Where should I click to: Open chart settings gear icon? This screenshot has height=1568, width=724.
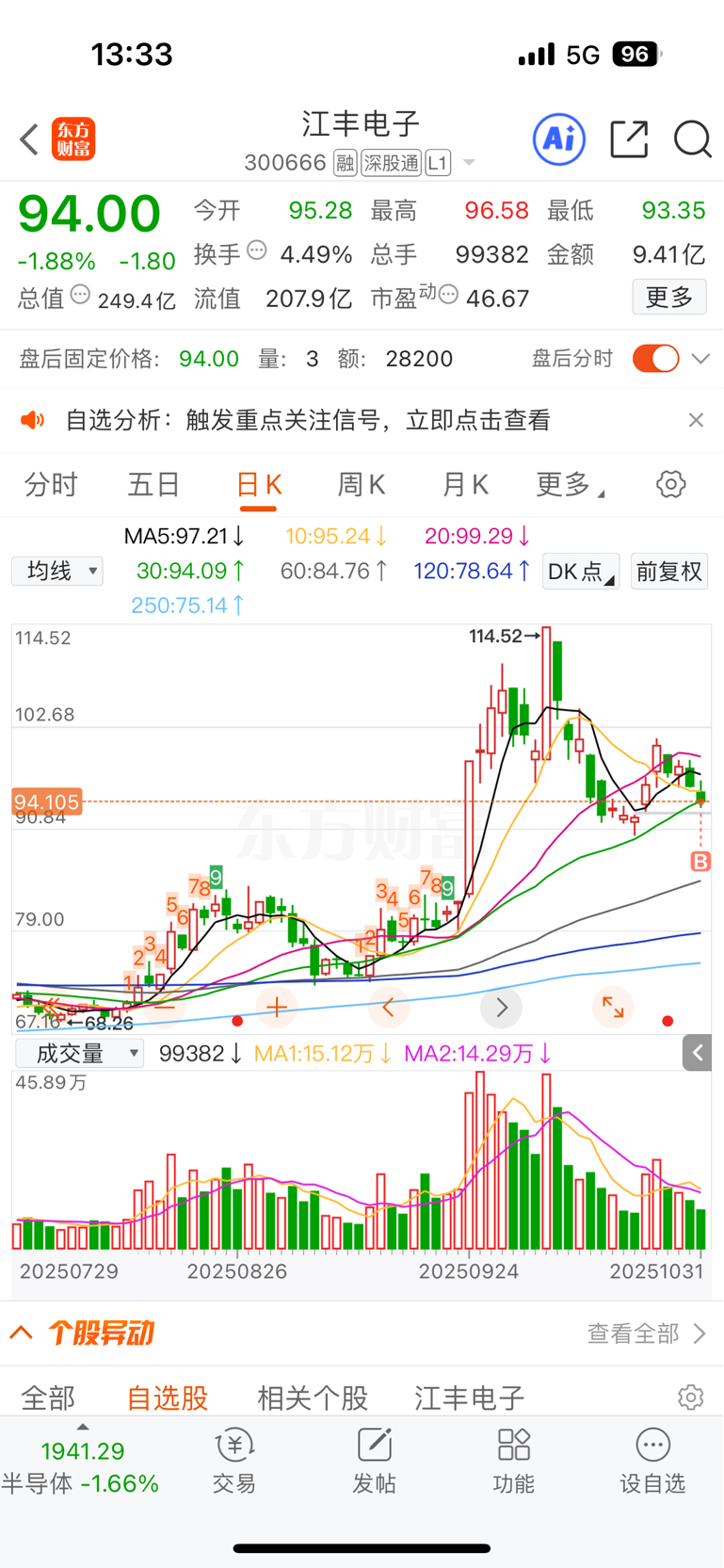coord(671,485)
